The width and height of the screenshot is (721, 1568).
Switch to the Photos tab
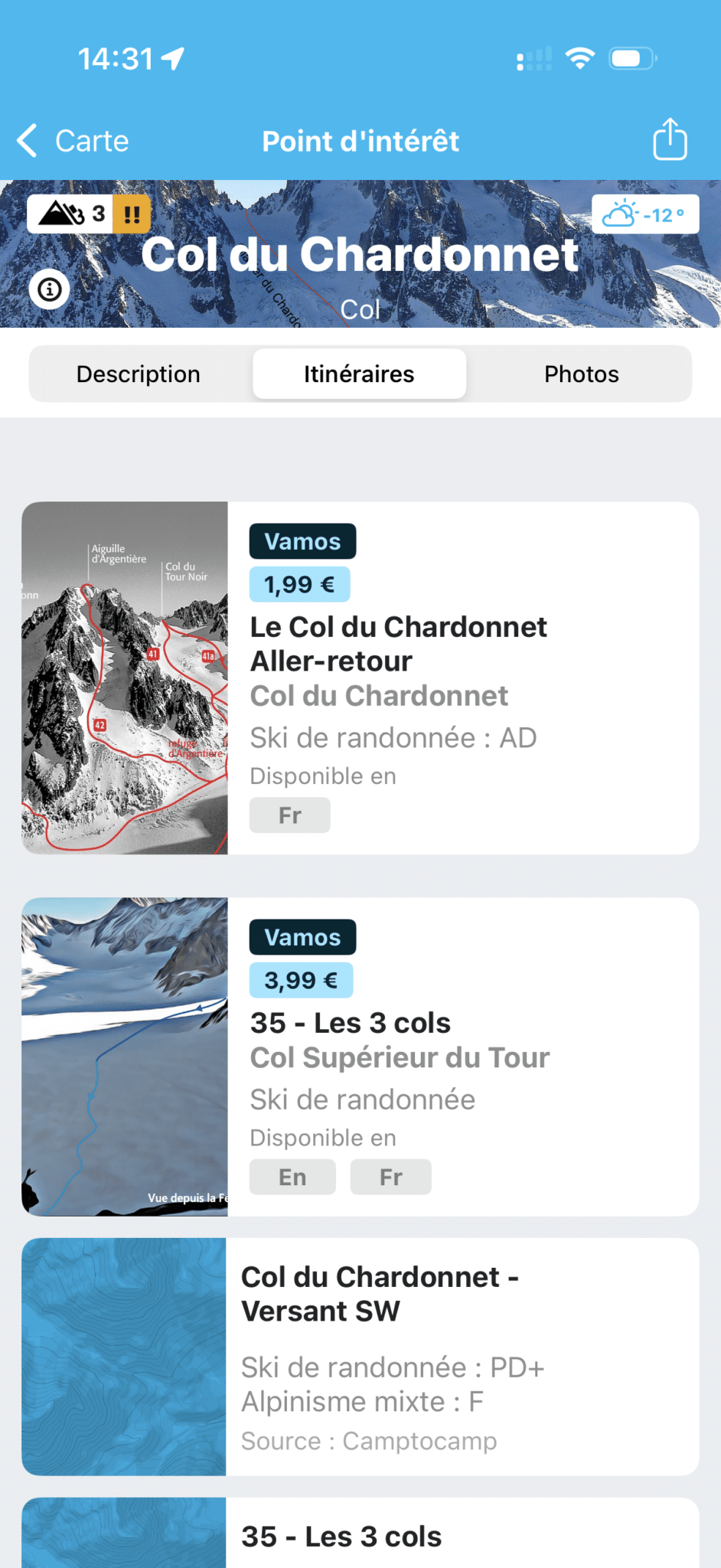581,374
